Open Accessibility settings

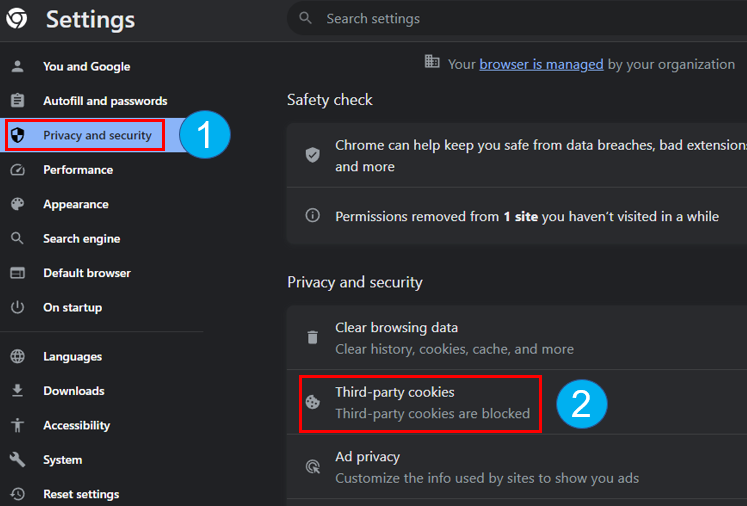77,425
